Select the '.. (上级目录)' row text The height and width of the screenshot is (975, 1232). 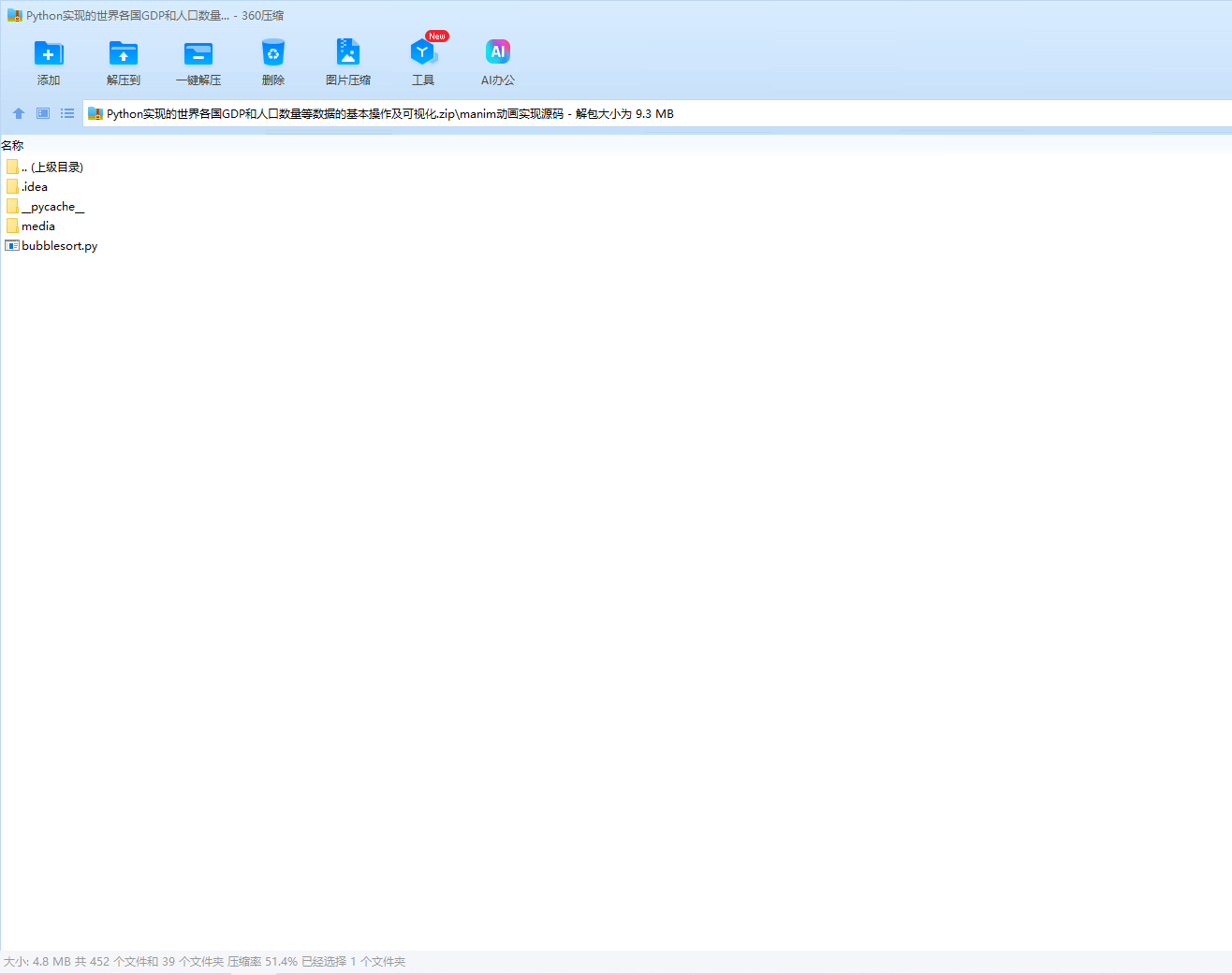tap(52, 167)
